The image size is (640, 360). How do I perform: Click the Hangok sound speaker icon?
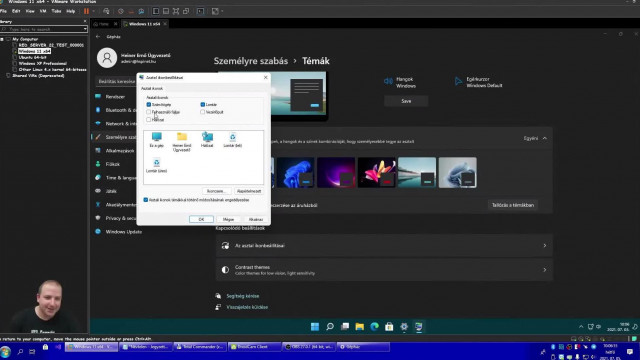pyautogui.click(x=388, y=81)
